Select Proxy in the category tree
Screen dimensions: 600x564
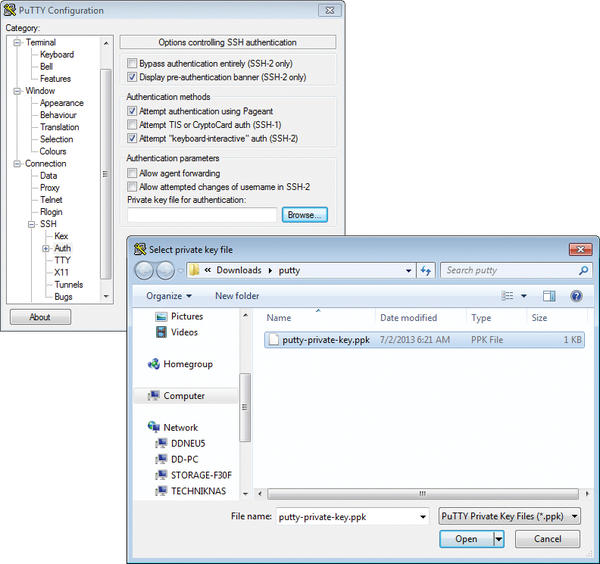50,188
